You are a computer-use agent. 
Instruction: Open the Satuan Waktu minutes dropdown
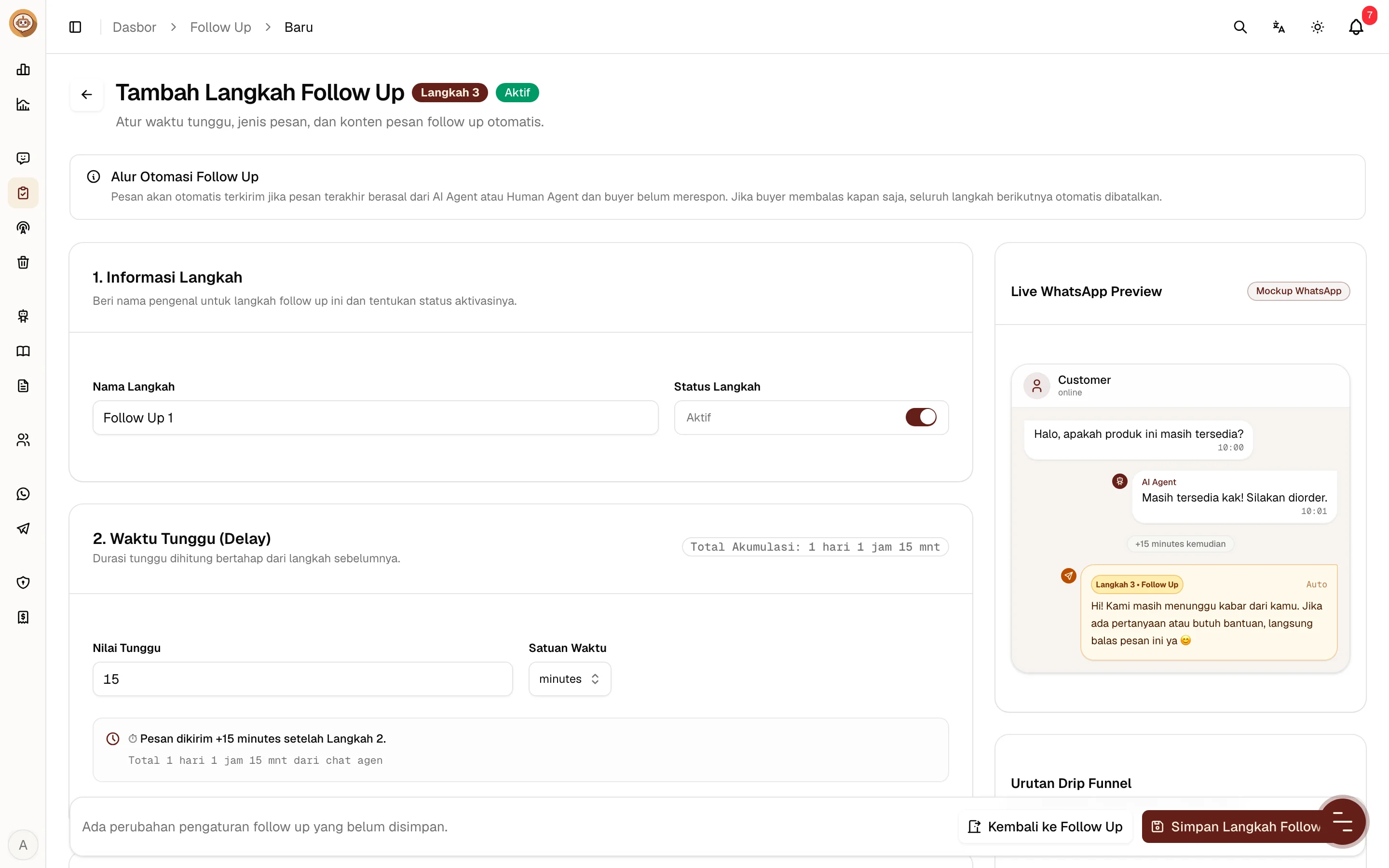(x=570, y=679)
